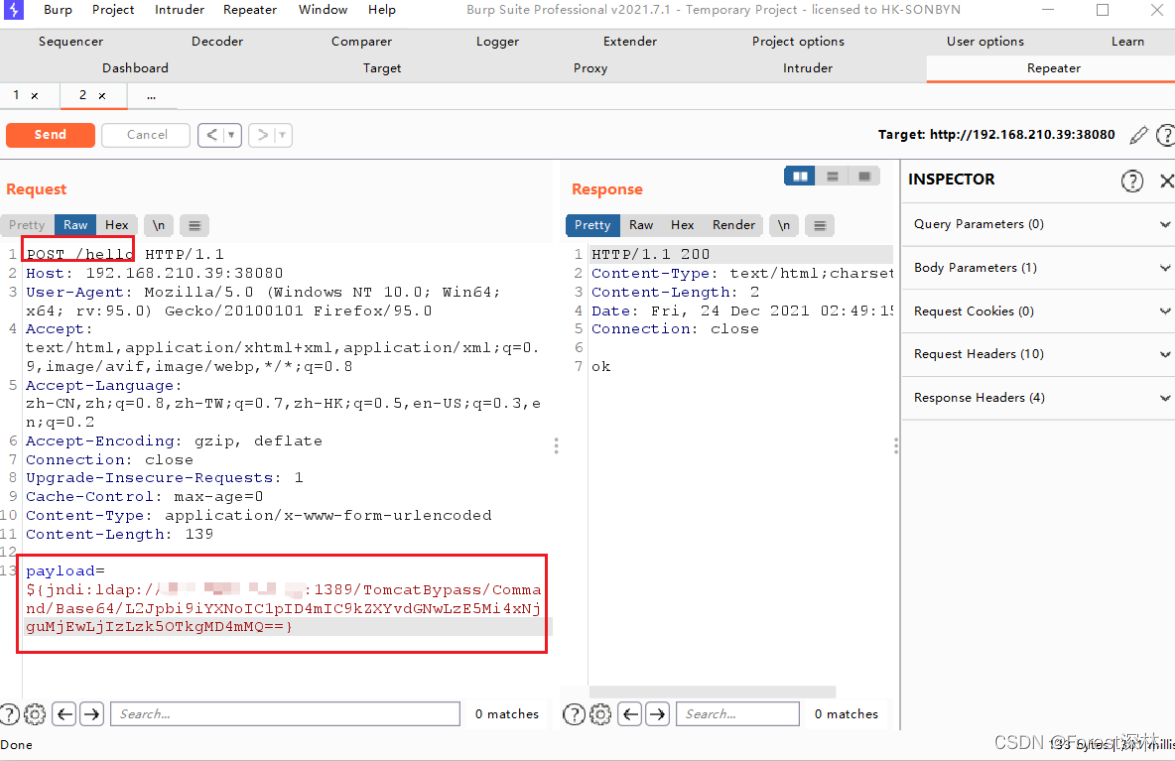Image resolution: width=1175 pixels, height=761 pixels.
Task: Switch request view to Hex
Action: point(116,225)
